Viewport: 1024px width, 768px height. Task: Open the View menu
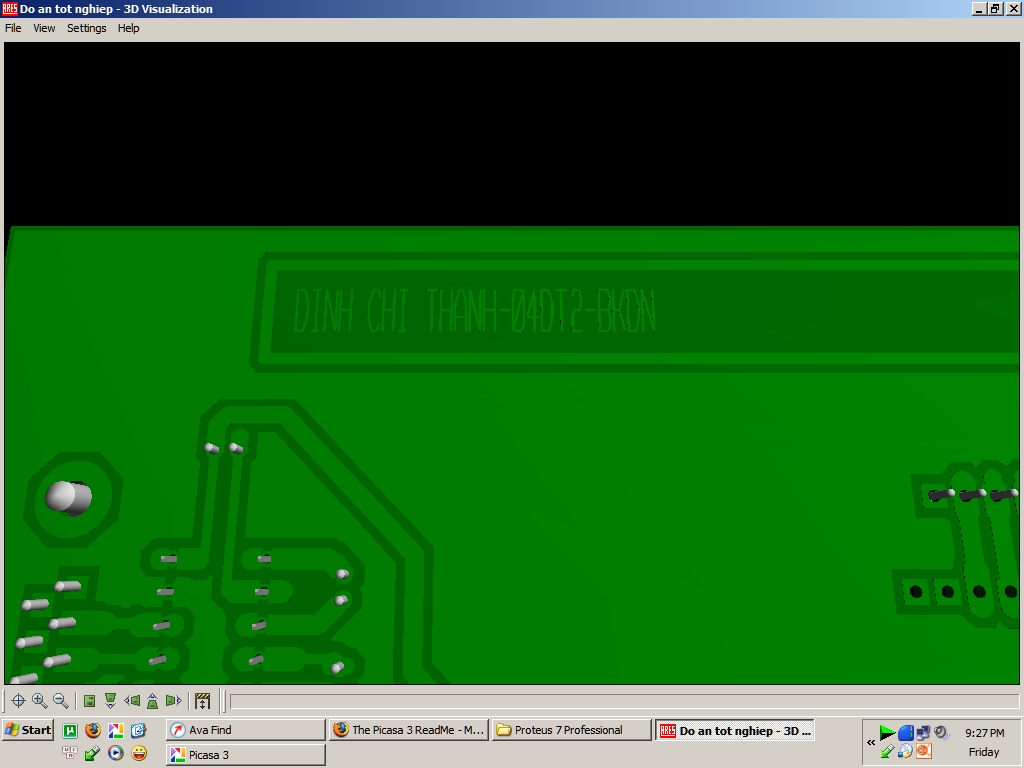pos(44,28)
